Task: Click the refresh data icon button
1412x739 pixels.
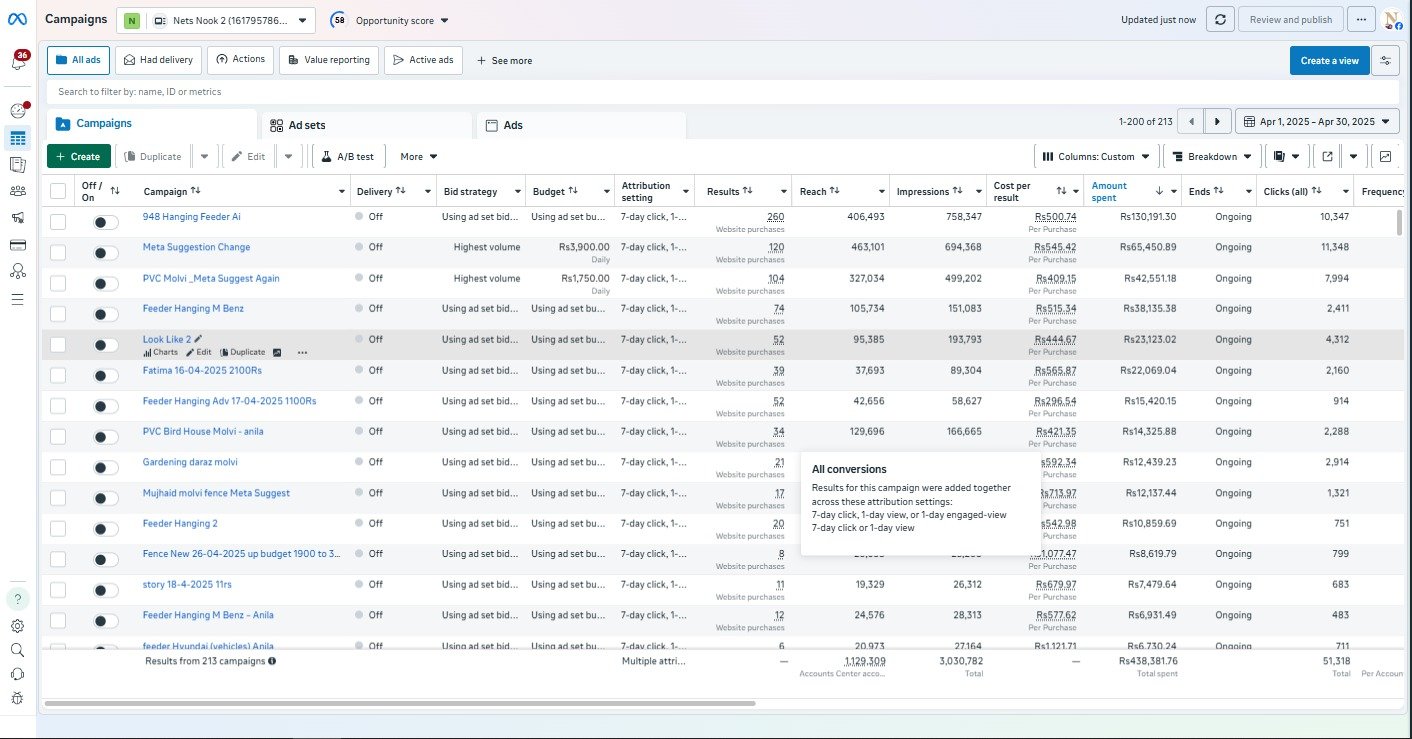Action: tap(1219, 19)
